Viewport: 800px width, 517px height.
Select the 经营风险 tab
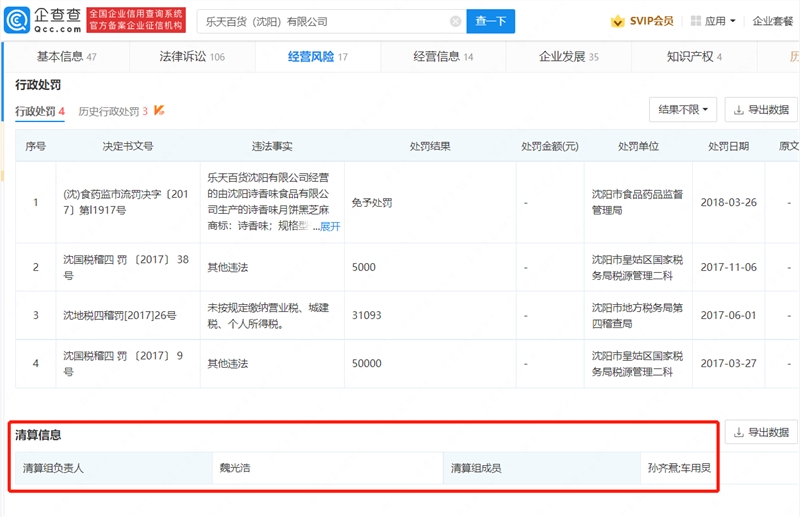tap(317, 57)
